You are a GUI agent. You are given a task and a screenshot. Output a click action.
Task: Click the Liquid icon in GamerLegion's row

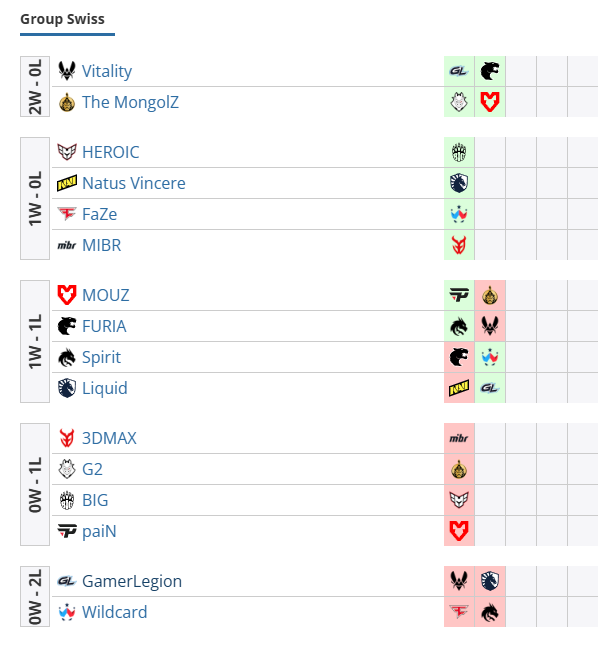click(490, 581)
